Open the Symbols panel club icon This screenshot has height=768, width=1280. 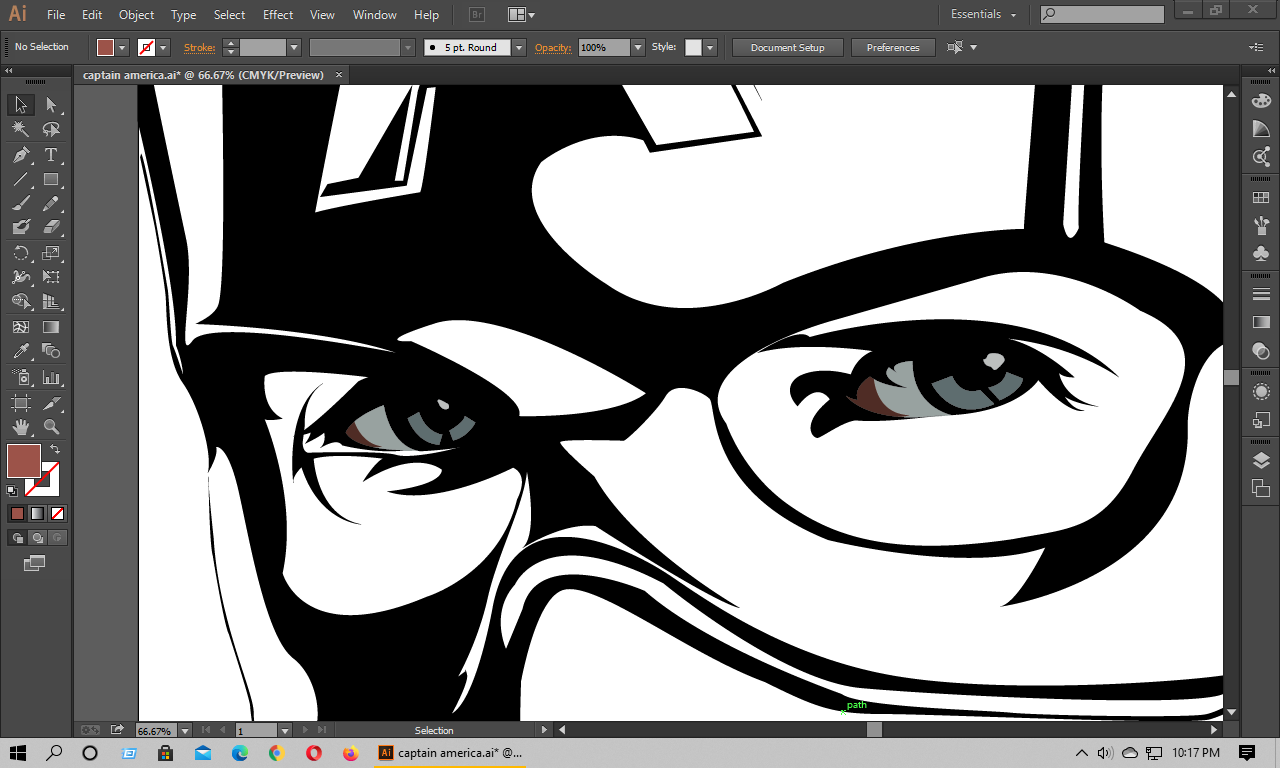point(1261,253)
